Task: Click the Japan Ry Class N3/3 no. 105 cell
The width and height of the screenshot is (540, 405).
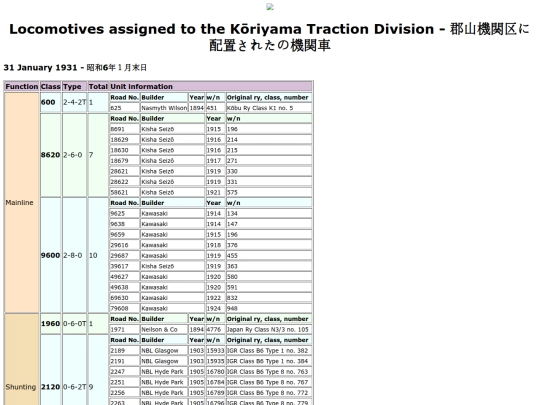Action: 269,329
